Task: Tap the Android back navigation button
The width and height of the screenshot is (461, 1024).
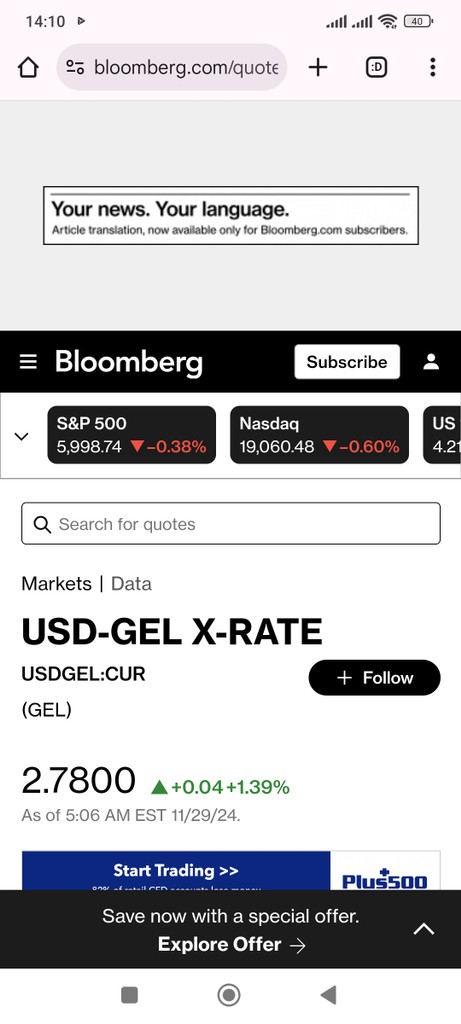Action: 328,995
